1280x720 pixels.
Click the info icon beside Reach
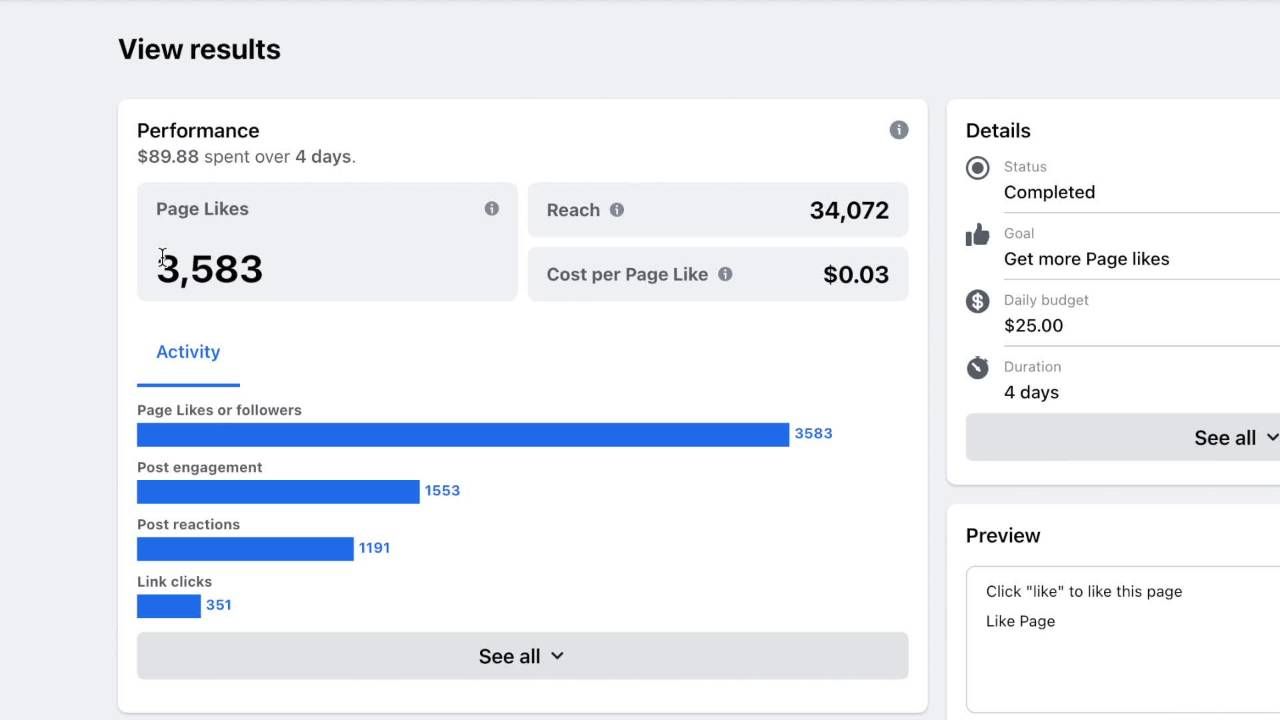pos(617,210)
